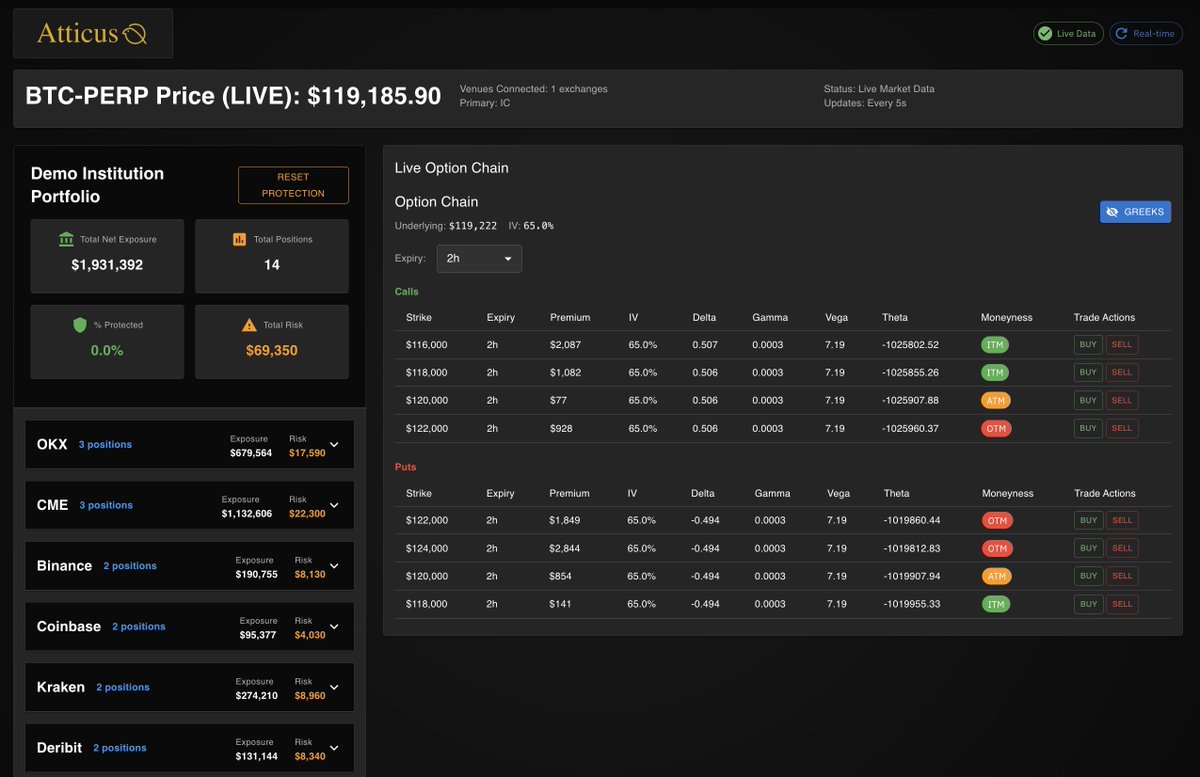Click the Puts section label
The height and width of the screenshot is (777, 1200).
(405, 467)
